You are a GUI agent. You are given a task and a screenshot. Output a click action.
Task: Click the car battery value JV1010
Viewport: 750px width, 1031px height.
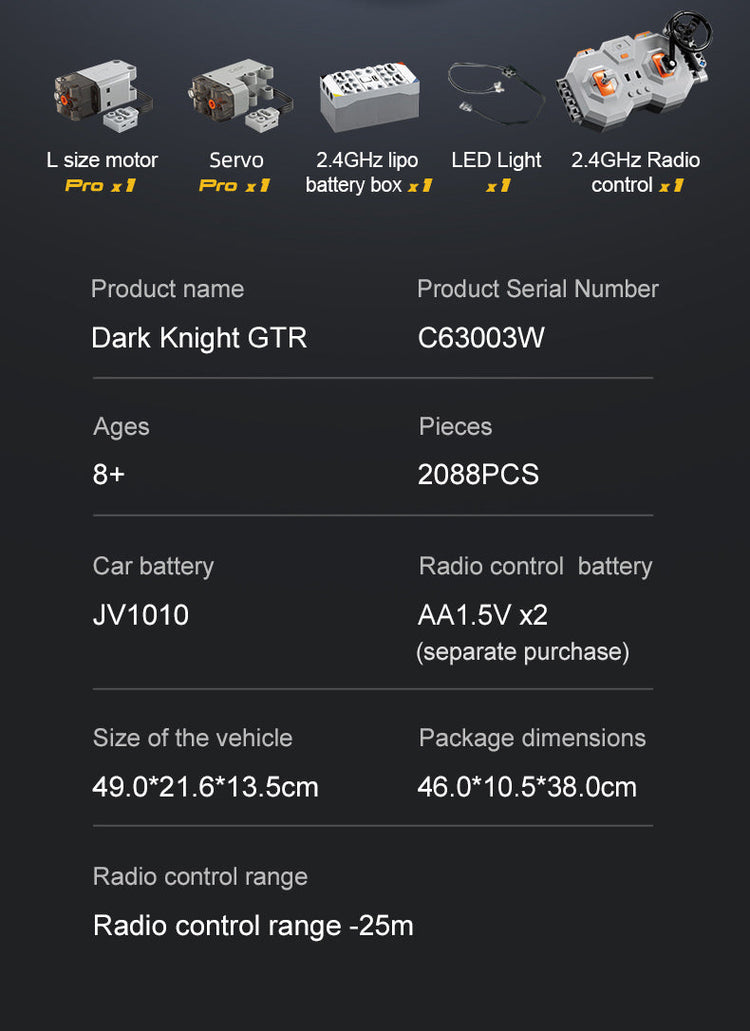point(141,614)
